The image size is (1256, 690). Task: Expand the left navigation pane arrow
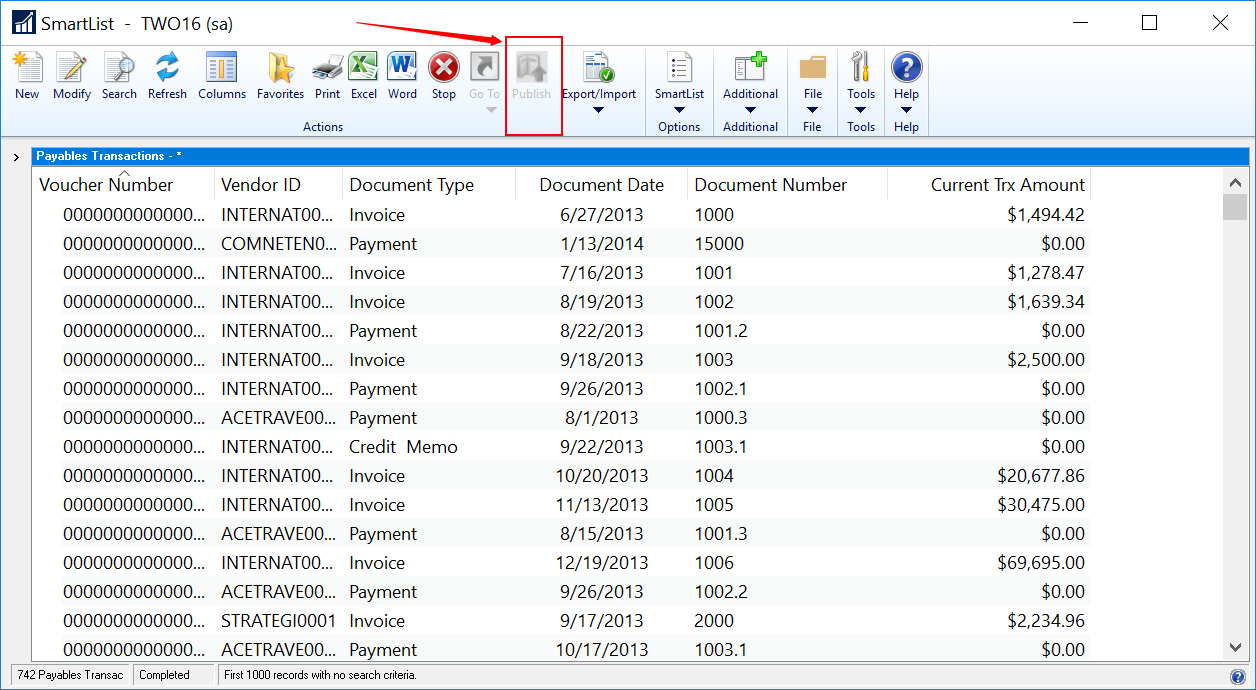tap(16, 157)
